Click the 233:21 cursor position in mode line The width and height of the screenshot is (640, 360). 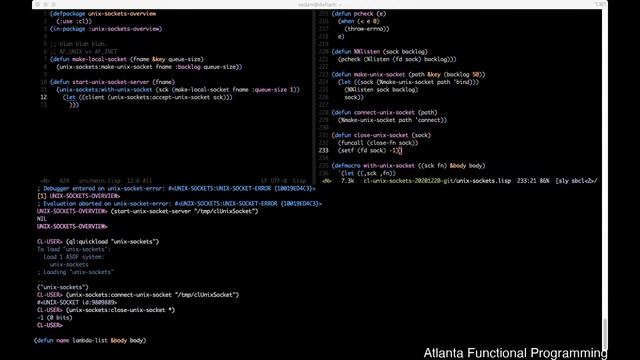click(528, 181)
